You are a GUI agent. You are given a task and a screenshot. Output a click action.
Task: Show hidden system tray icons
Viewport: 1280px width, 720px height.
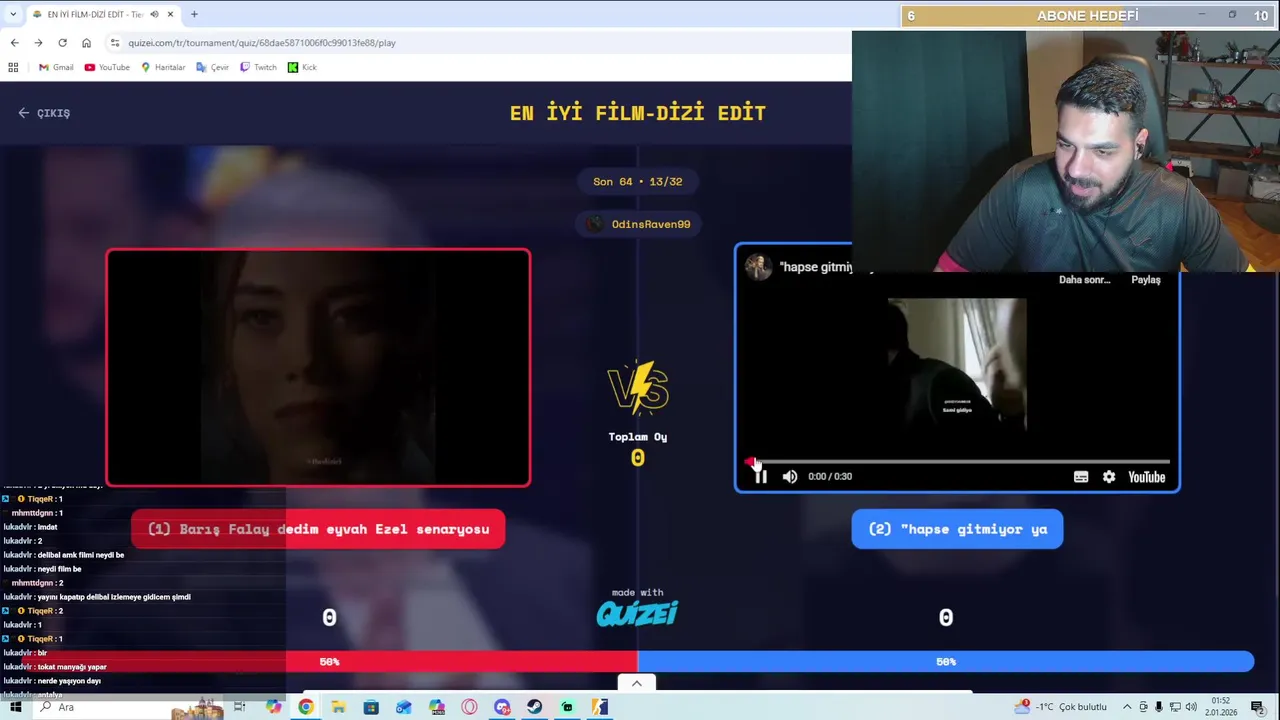point(1127,707)
